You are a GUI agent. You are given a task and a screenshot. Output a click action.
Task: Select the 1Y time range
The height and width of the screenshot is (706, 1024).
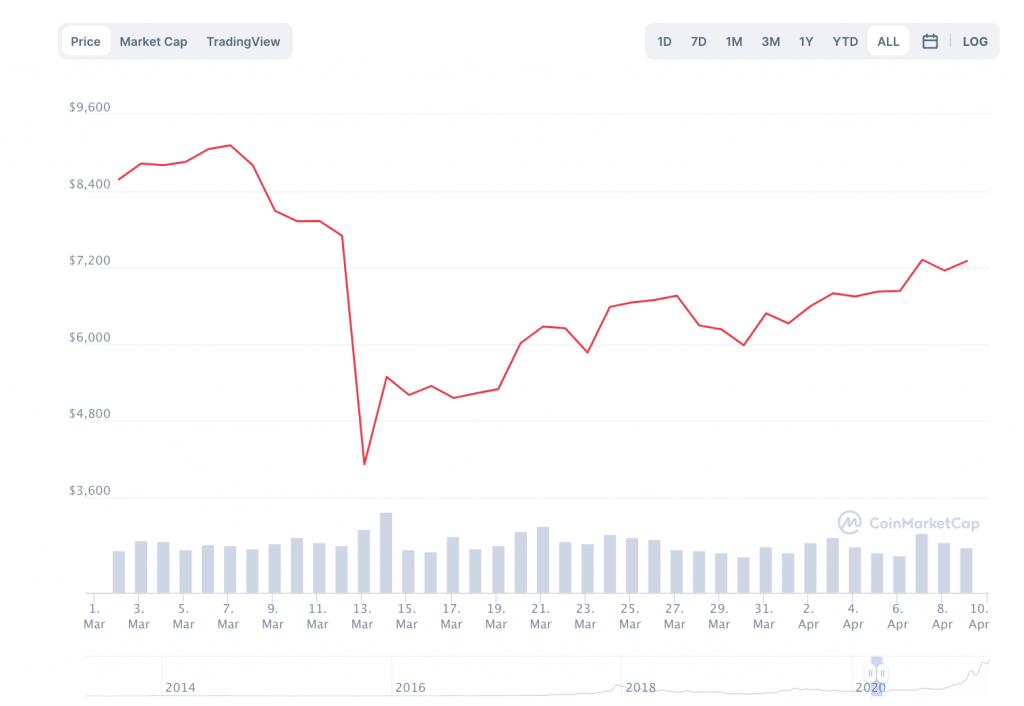pos(806,42)
